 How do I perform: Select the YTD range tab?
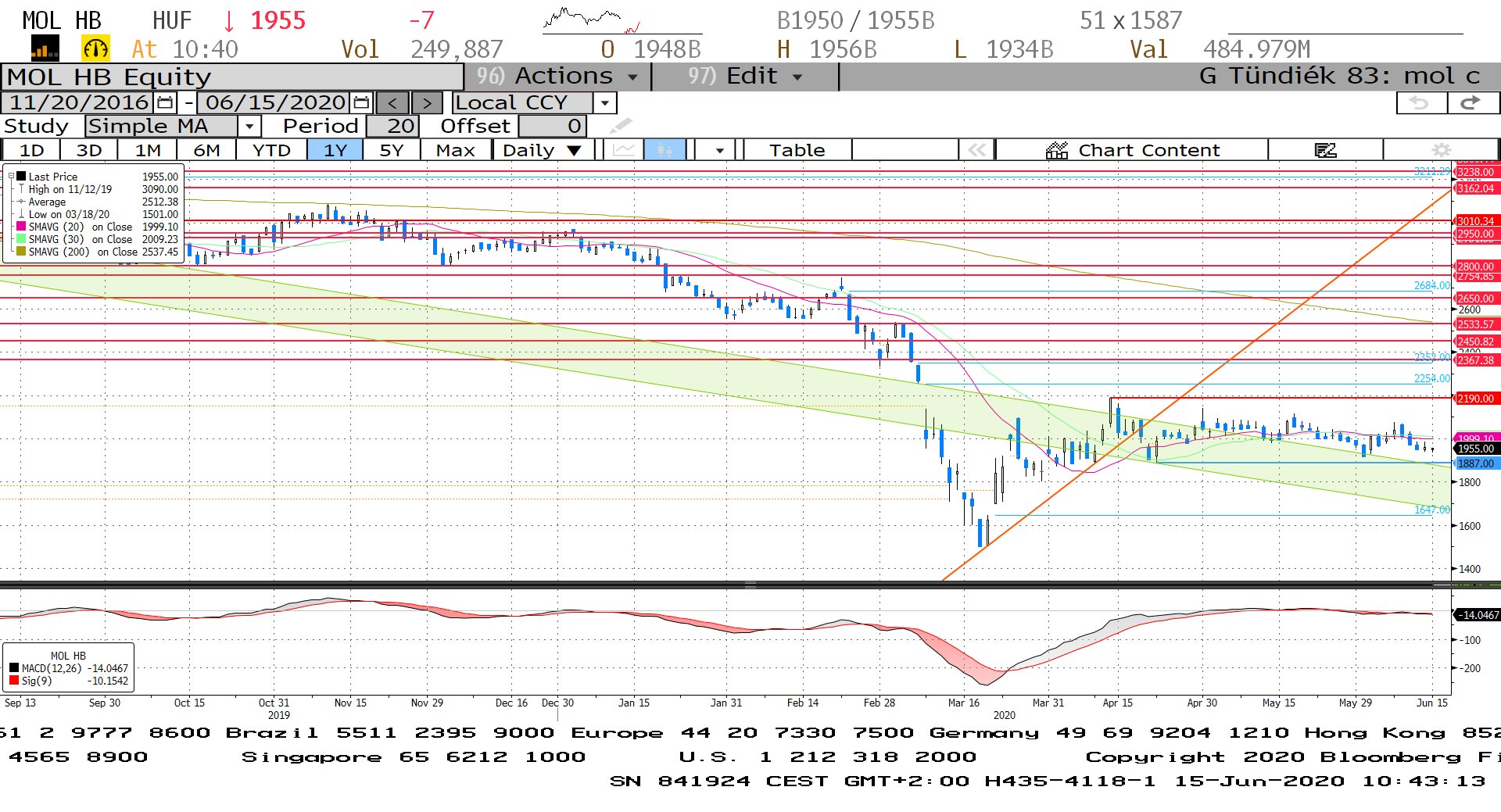tap(271, 150)
